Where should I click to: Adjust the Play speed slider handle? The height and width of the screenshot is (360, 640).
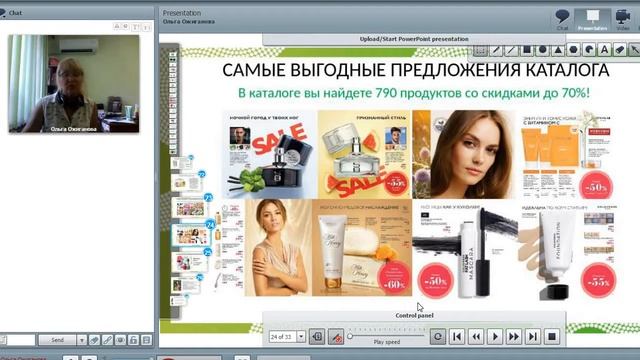point(350,336)
